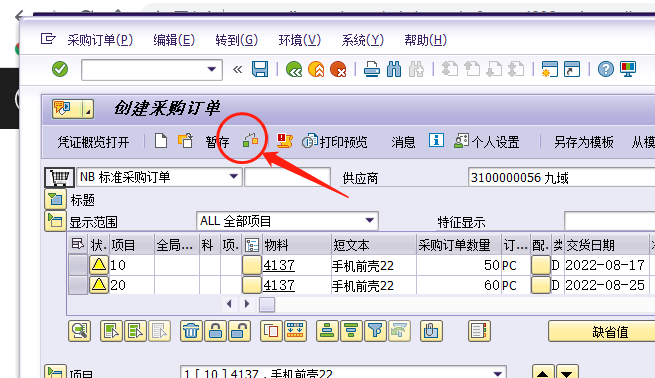Open the 转到(G) menu
This screenshot has height=378, width=655.
tap(236, 40)
